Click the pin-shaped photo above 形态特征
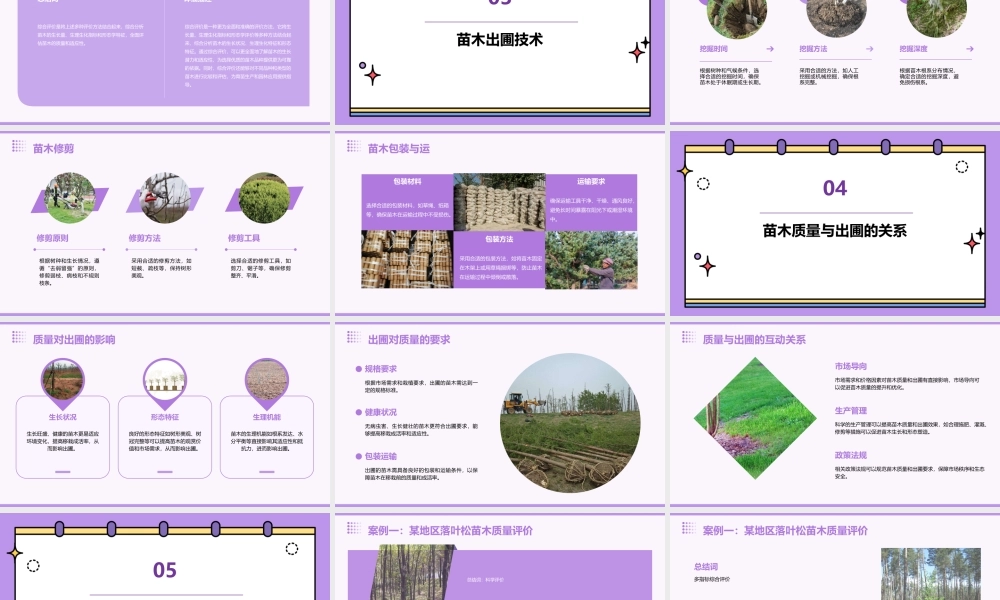The width and height of the screenshot is (1000, 600). (165, 383)
